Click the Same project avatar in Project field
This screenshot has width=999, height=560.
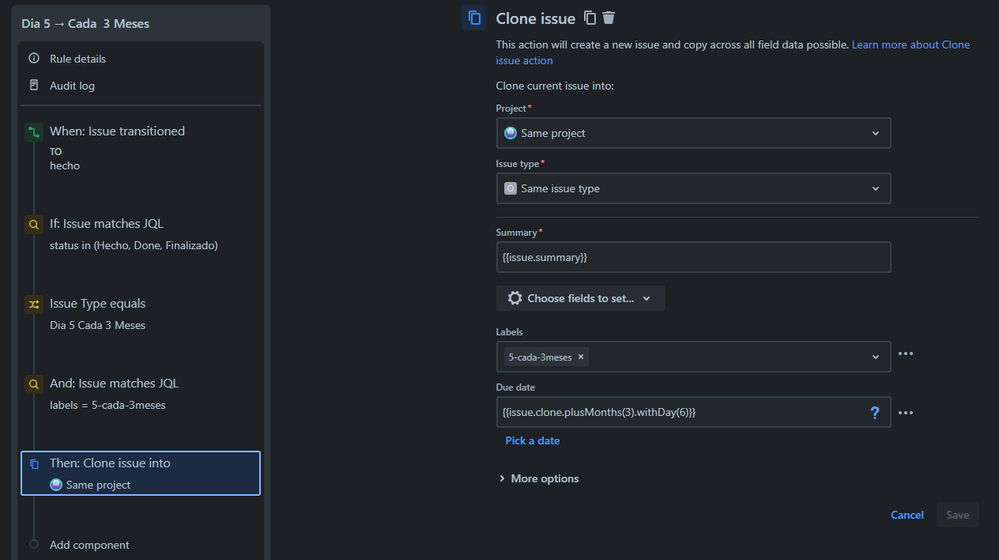[x=510, y=133]
